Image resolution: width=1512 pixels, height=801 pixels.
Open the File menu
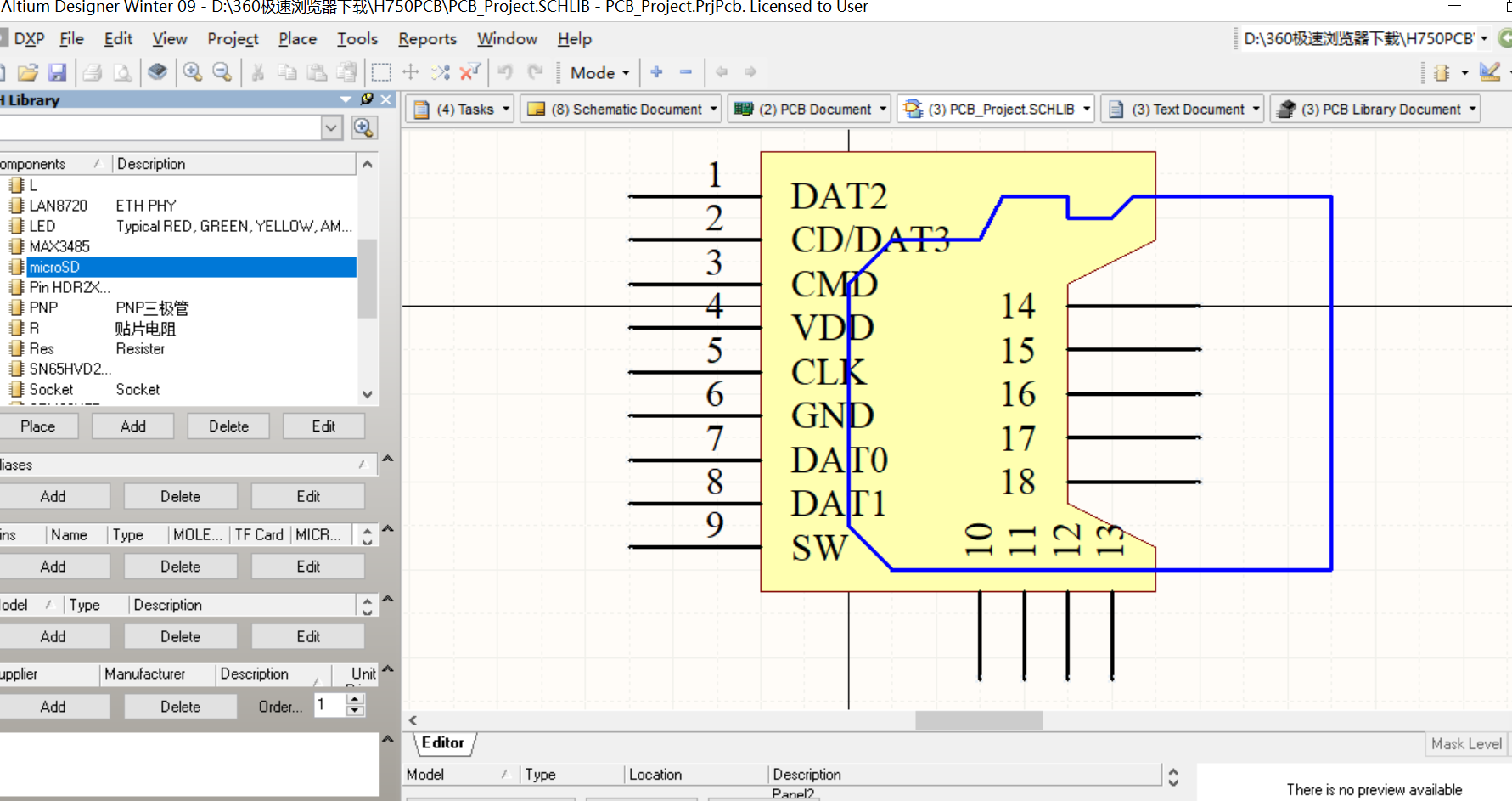(71, 39)
